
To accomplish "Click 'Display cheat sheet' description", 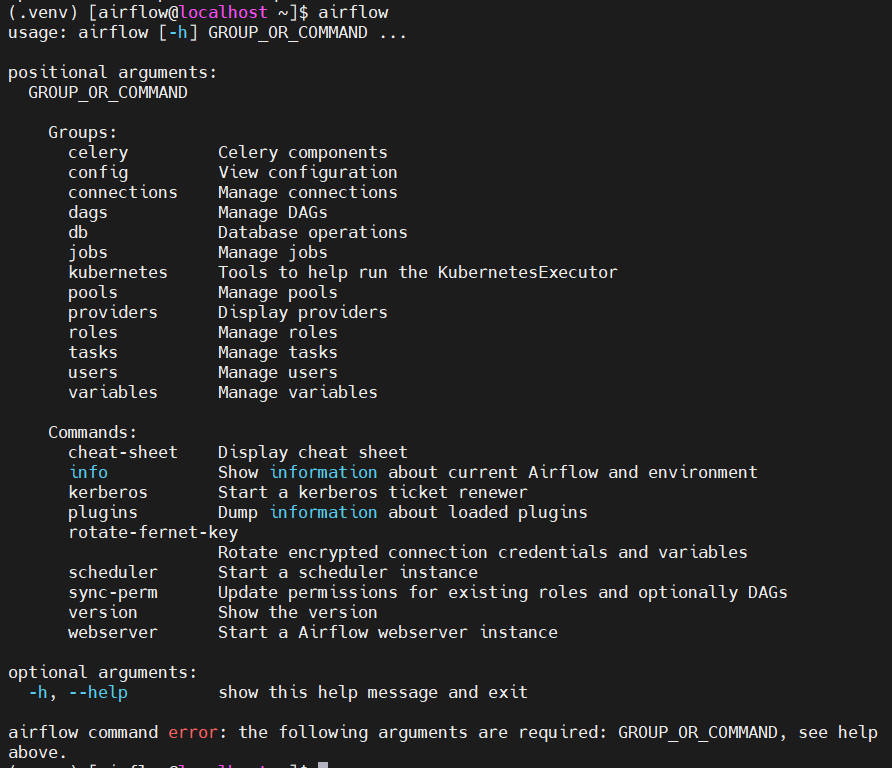I will point(313,453).
